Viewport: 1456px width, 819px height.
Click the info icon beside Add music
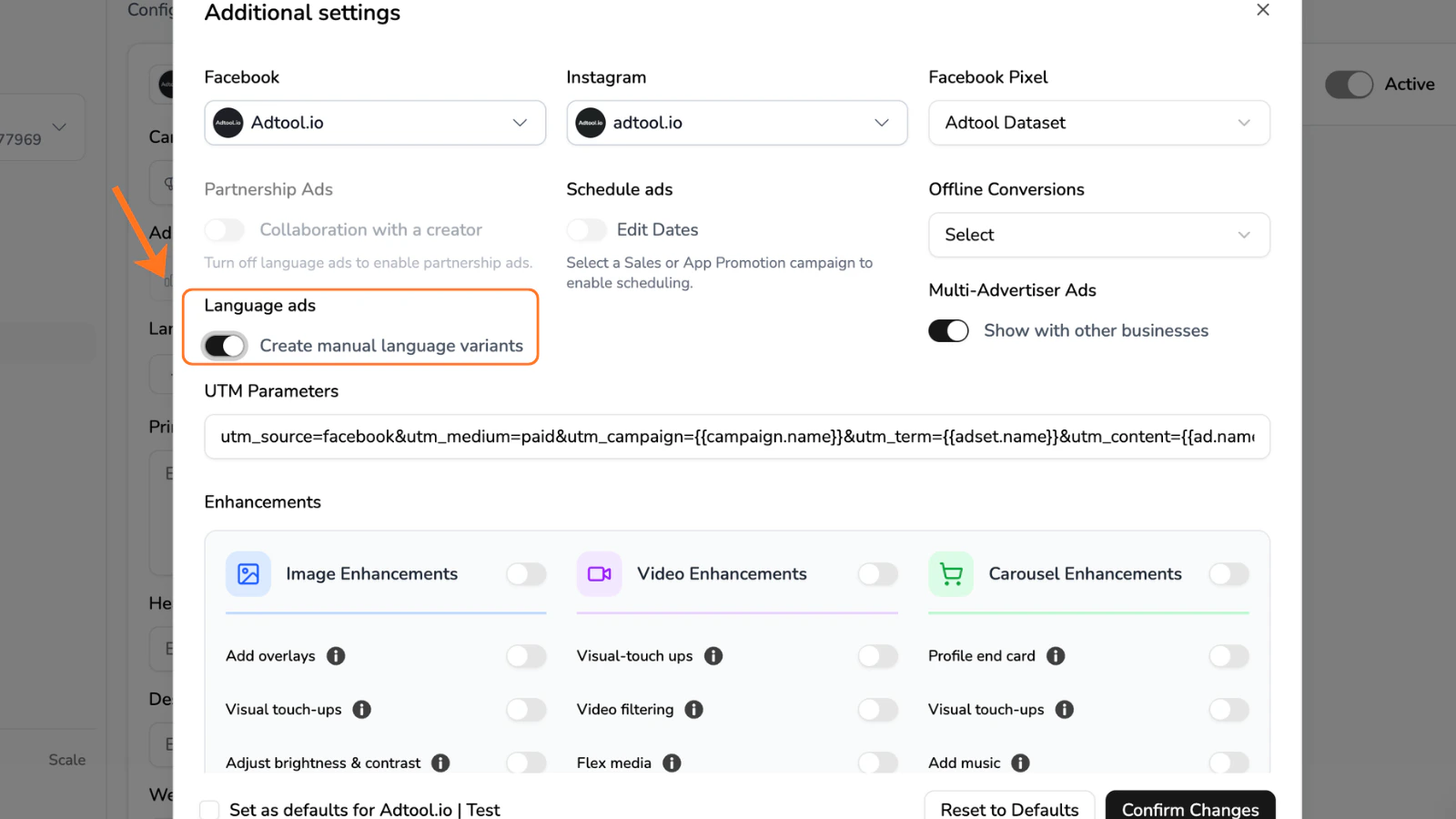(1021, 763)
